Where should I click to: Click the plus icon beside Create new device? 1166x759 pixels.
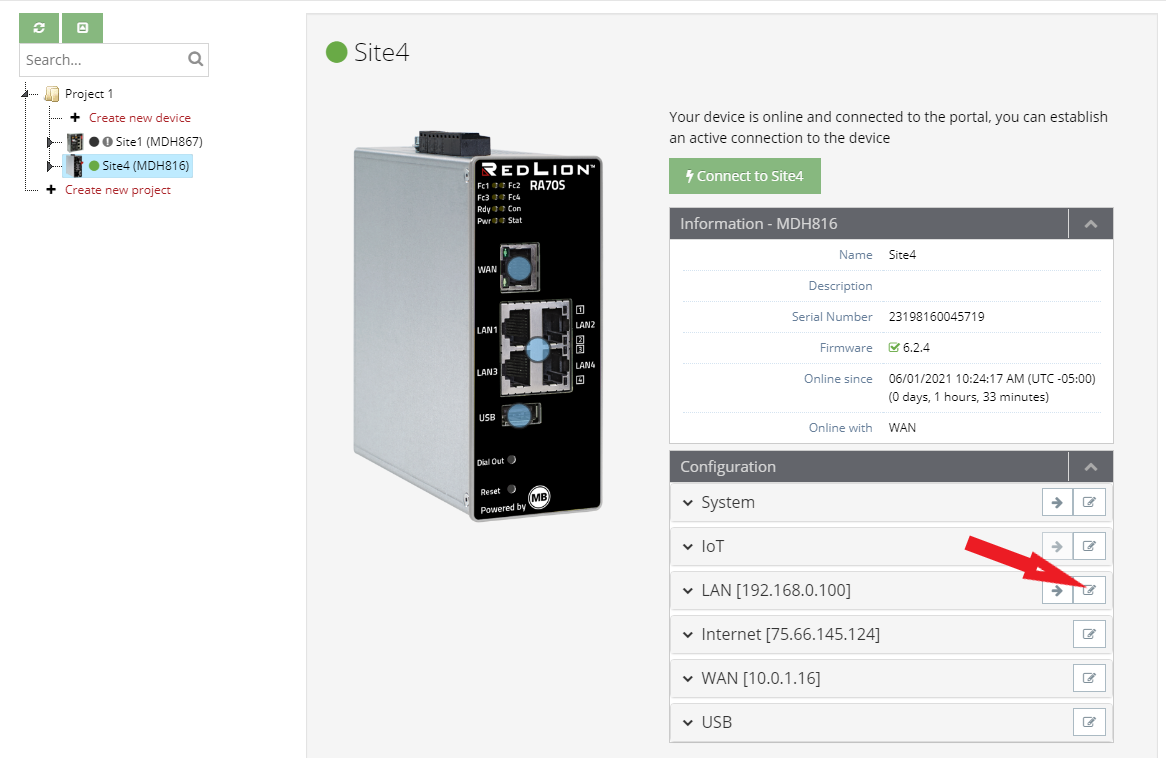point(75,117)
